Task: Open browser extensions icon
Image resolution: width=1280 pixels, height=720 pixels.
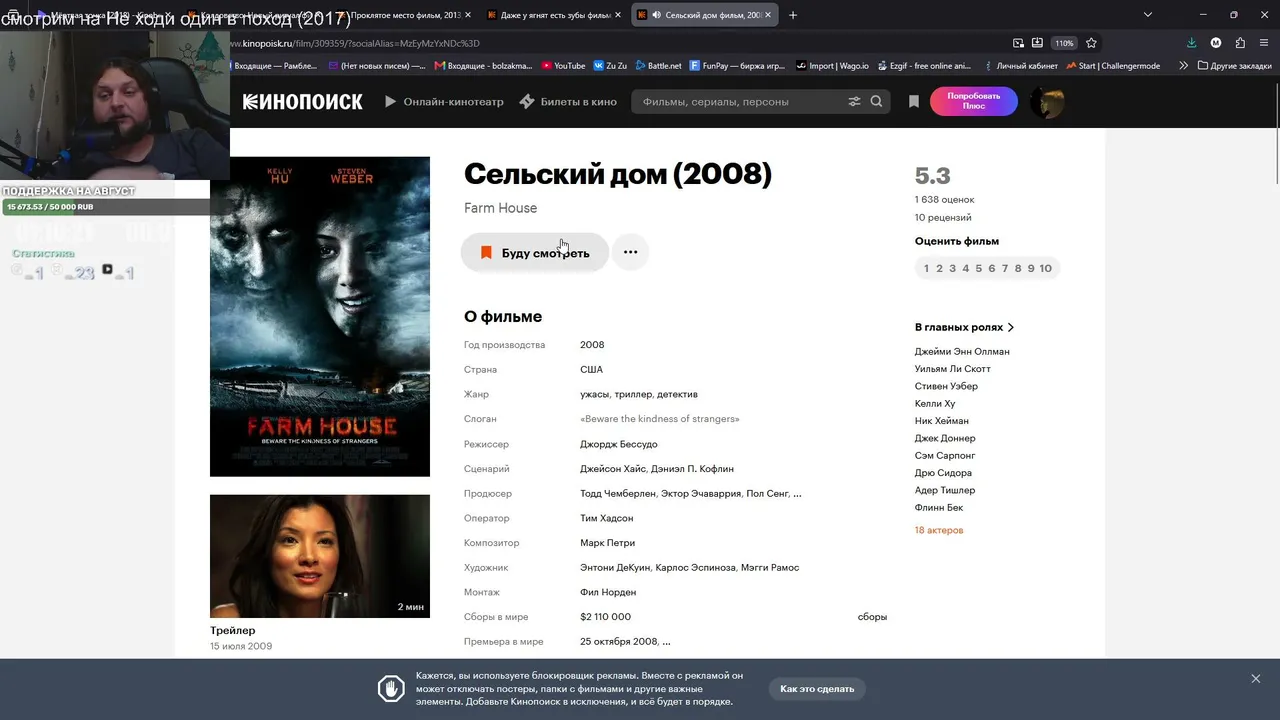Action: coord(1240,43)
